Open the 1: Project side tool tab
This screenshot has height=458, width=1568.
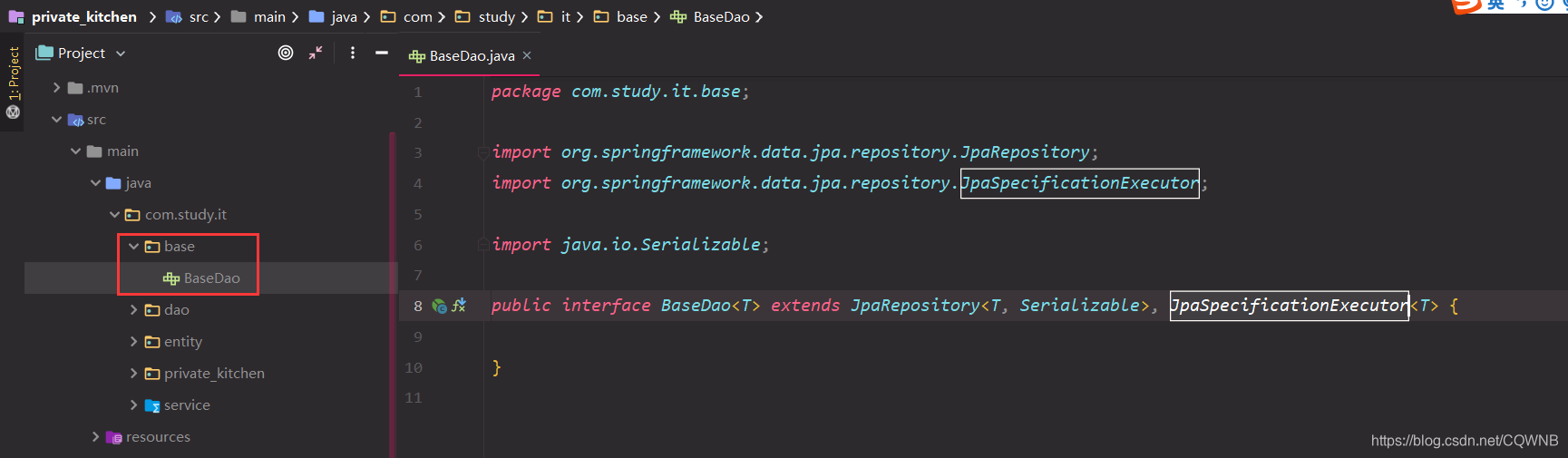pos(13,73)
